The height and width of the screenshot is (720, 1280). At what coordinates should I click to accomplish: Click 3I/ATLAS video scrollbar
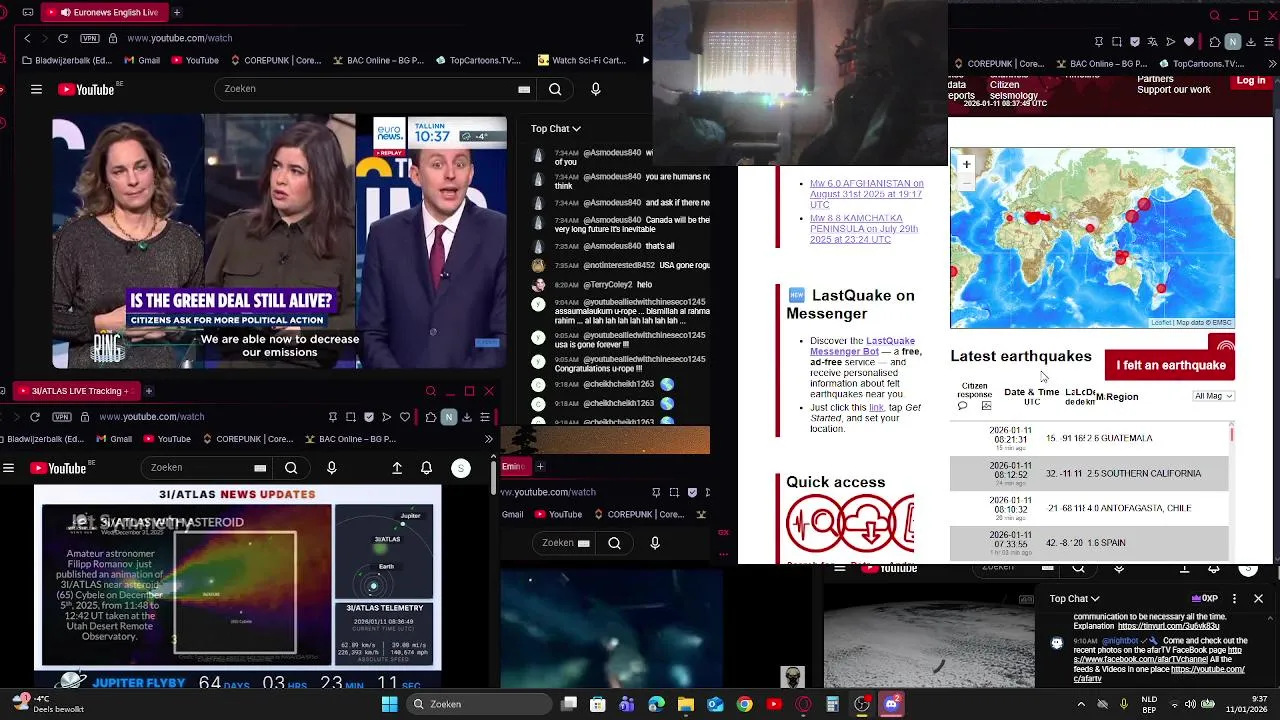click(493, 476)
